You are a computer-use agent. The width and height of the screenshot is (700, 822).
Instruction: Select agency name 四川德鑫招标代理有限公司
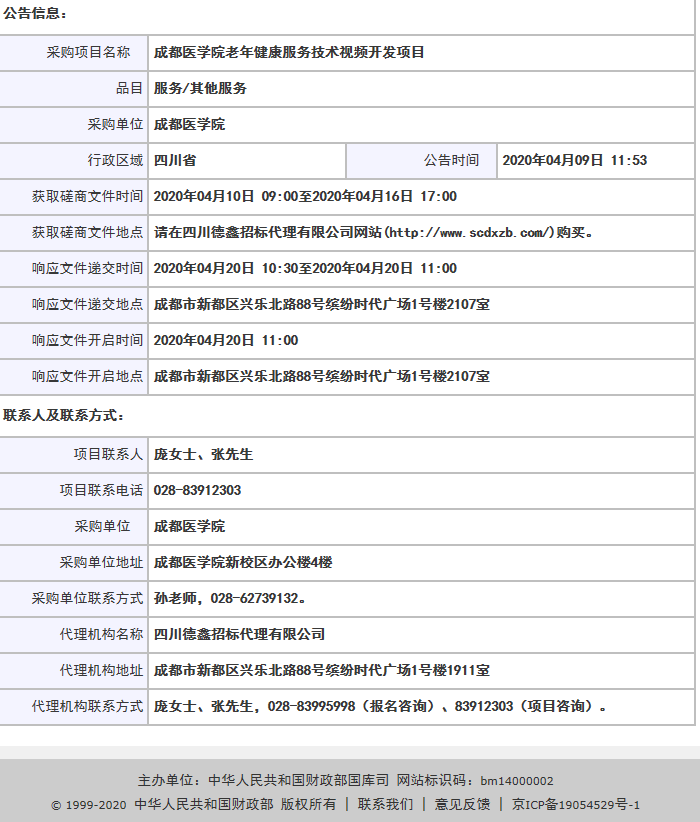pos(239,634)
